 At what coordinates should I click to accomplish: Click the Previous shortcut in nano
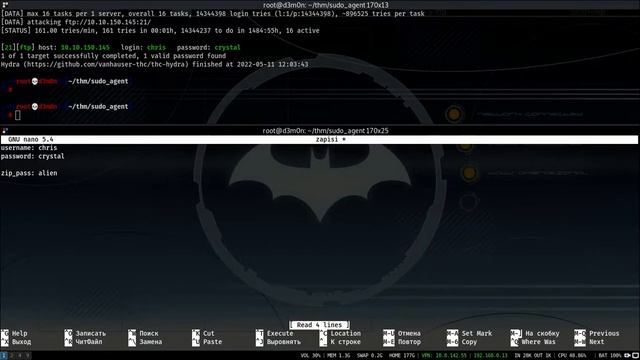596,333
